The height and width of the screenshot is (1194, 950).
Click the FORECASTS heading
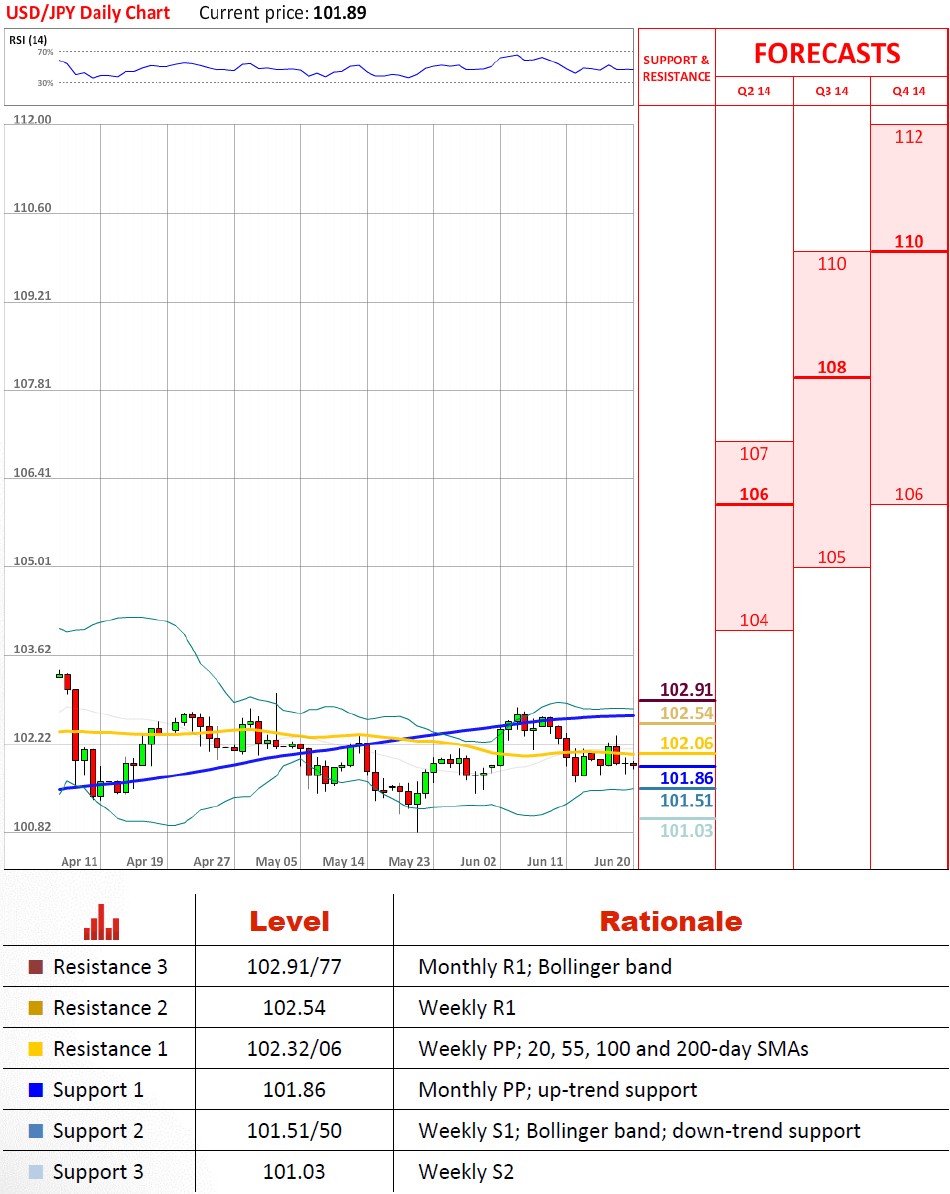(827, 53)
